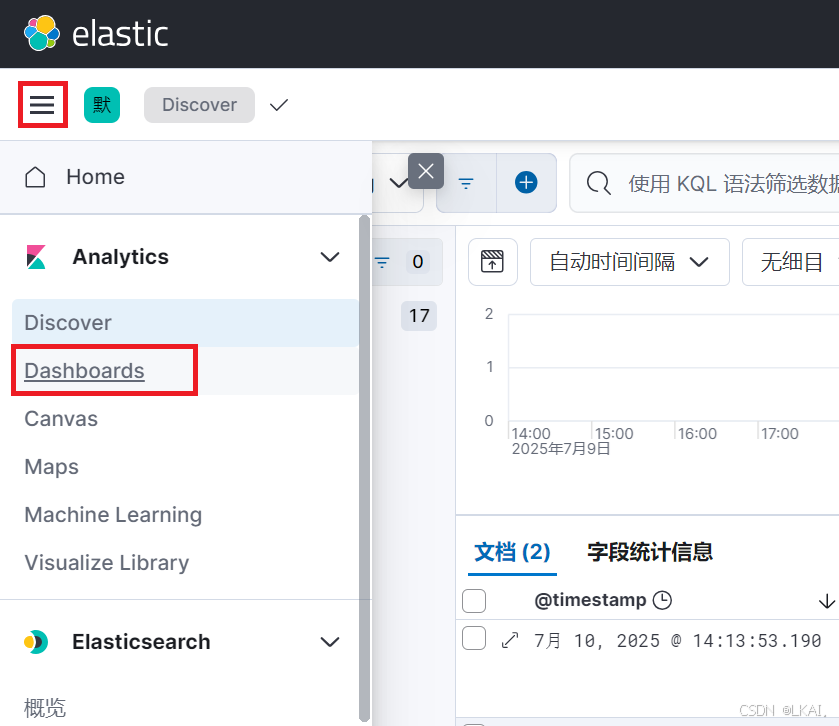
Task: Open Visualize Library from navigation
Action: pyautogui.click(x=106, y=563)
